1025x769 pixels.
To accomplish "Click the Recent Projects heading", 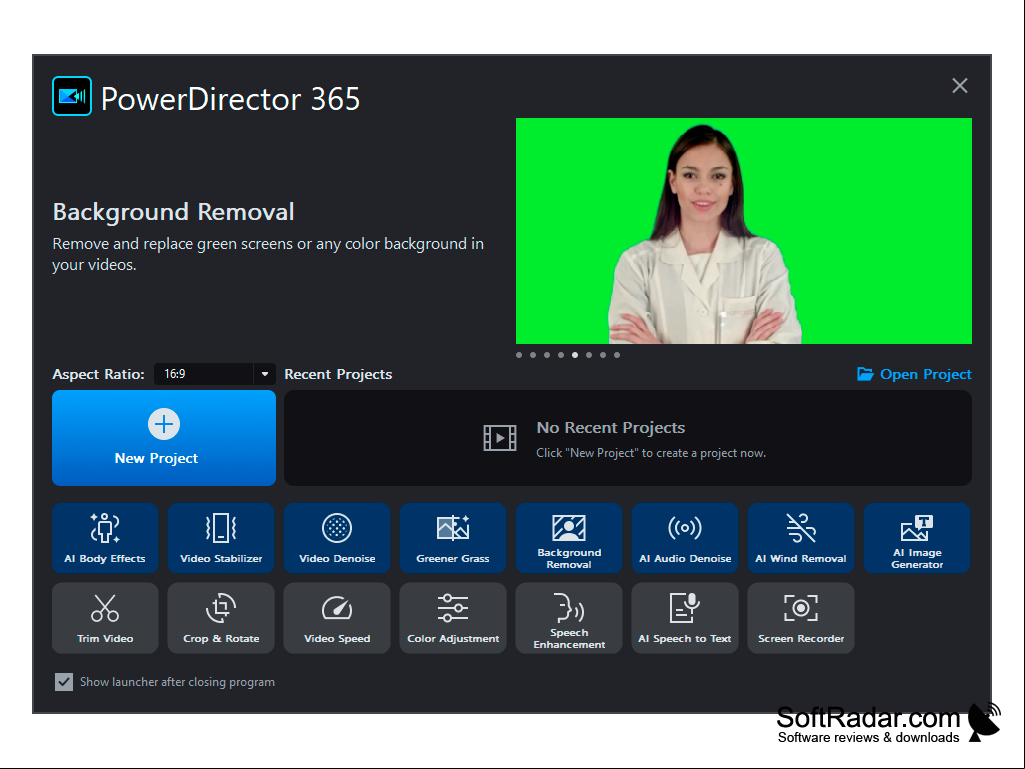I will (338, 374).
